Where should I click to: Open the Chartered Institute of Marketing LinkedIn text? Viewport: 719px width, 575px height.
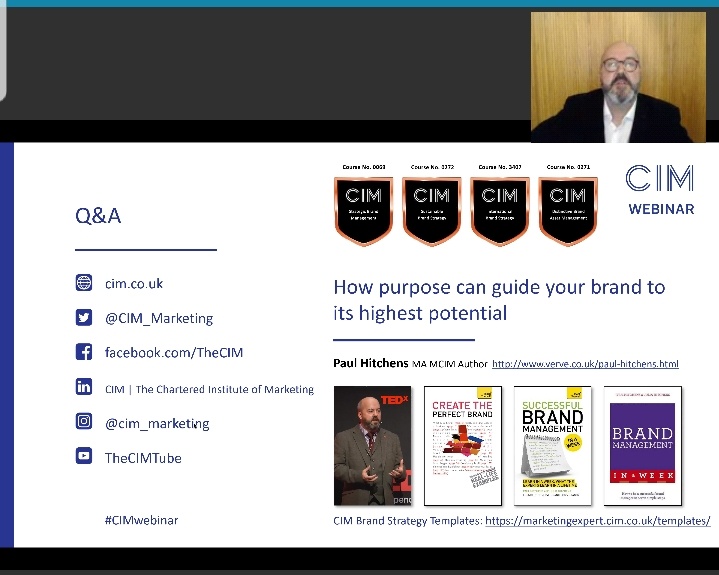coord(209,389)
